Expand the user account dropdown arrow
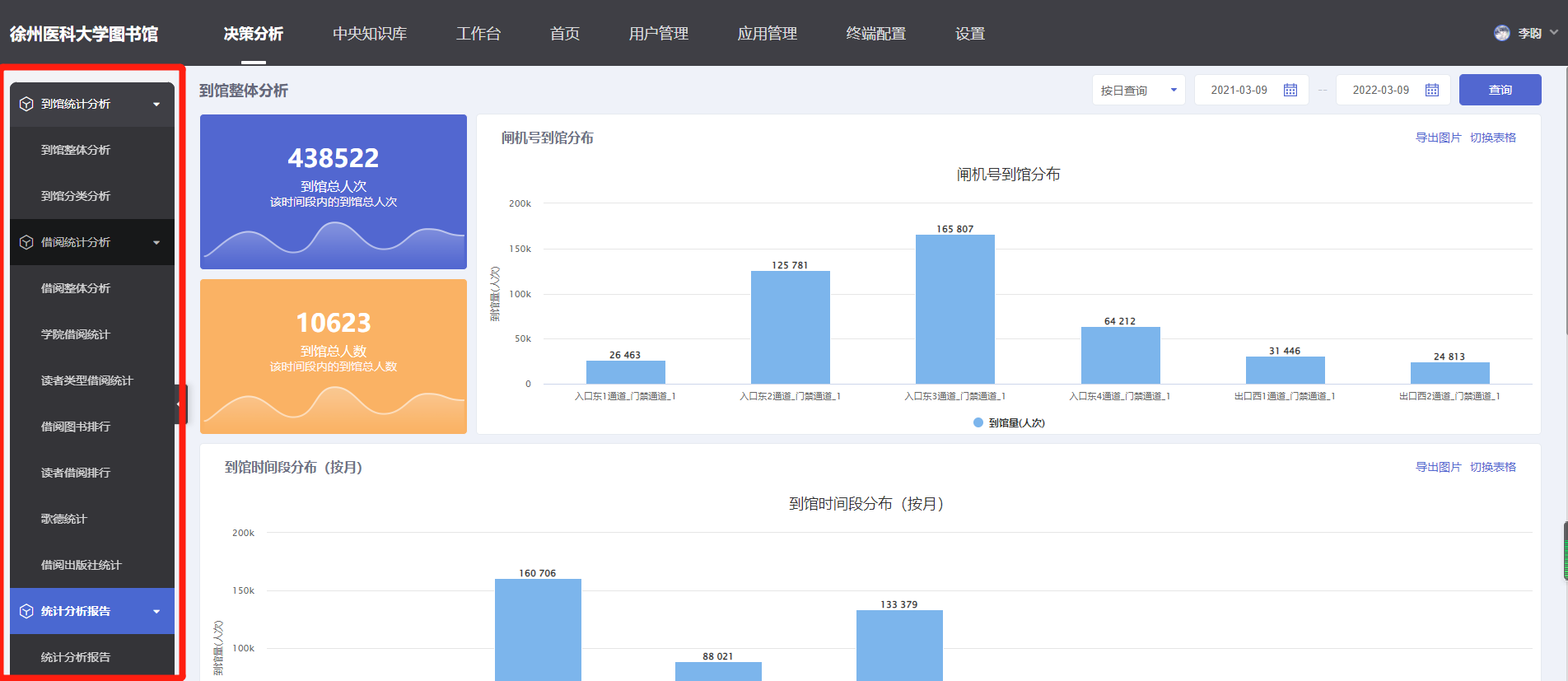Viewport: 1568px width, 681px height. (x=1554, y=33)
